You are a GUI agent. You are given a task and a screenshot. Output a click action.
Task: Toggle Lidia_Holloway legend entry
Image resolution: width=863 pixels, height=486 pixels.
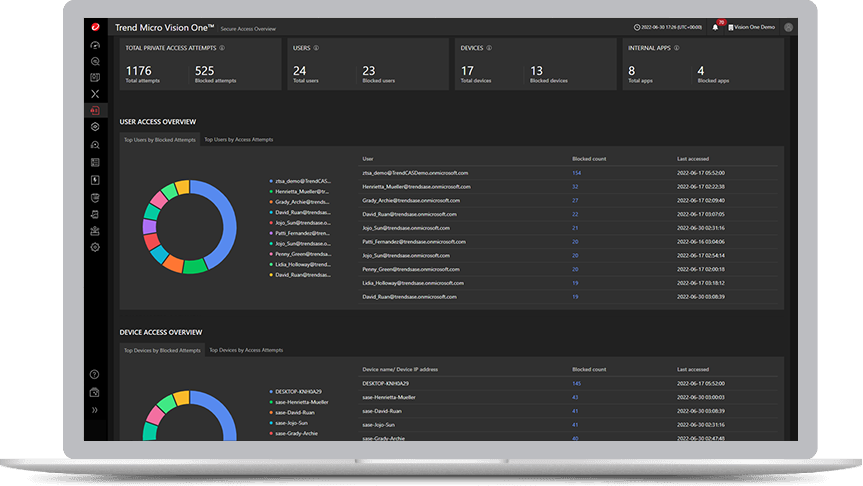(x=300, y=265)
